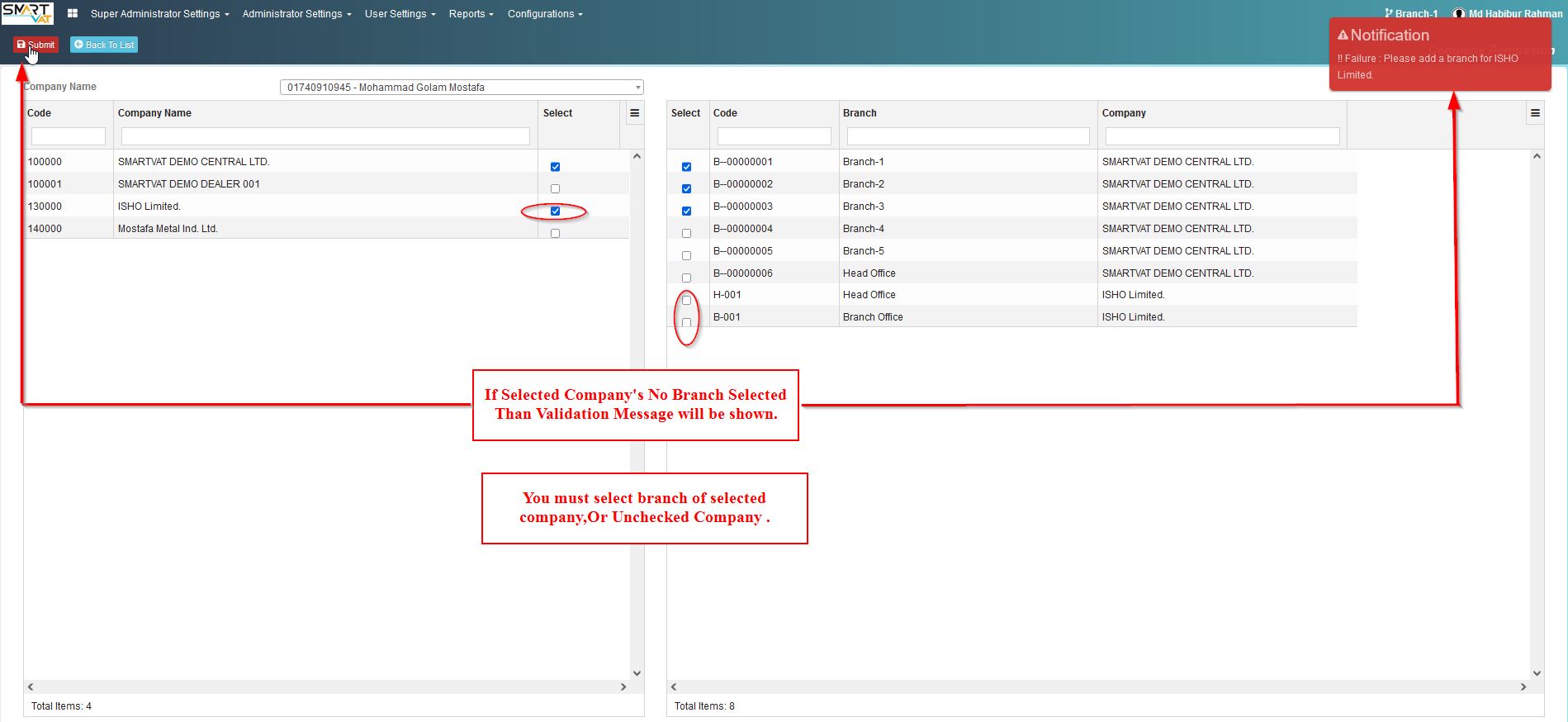This screenshot has height=722, width=1568.
Task: Select company code 130000 cell
Action: 69,207
